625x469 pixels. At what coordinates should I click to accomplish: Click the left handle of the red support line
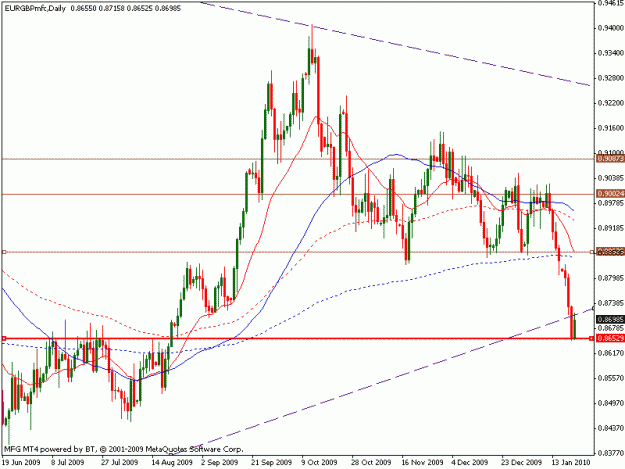click(x=4, y=338)
